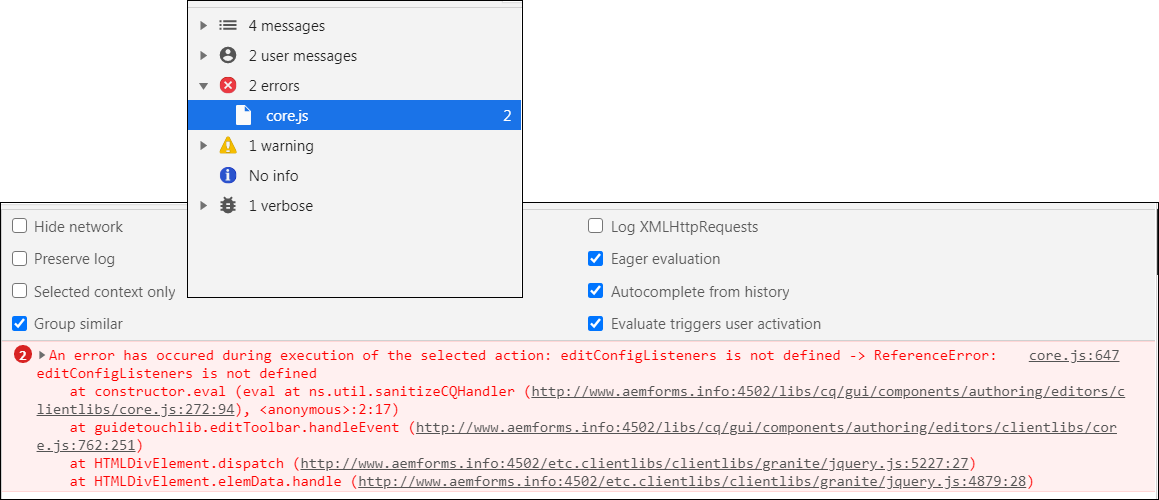Image resolution: width=1159 pixels, height=500 pixels.
Task: Click 'at guidetouchlib.editToolbar.handleEvent' text
Action: click(x=235, y=428)
